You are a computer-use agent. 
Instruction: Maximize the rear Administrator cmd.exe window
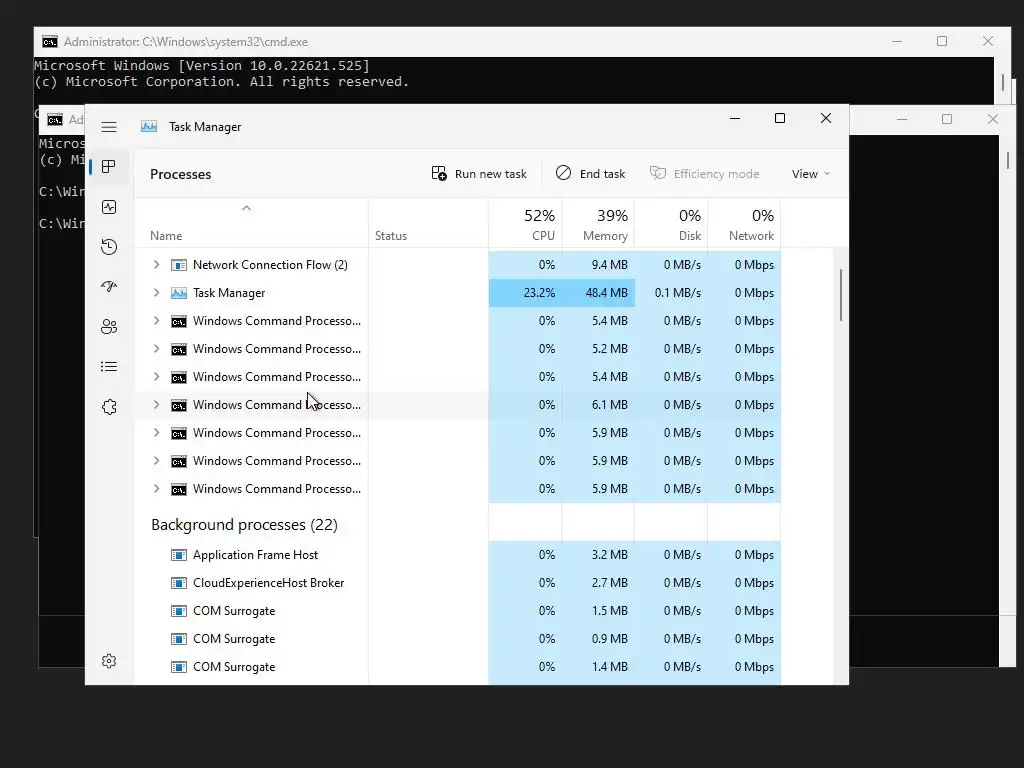(x=942, y=41)
